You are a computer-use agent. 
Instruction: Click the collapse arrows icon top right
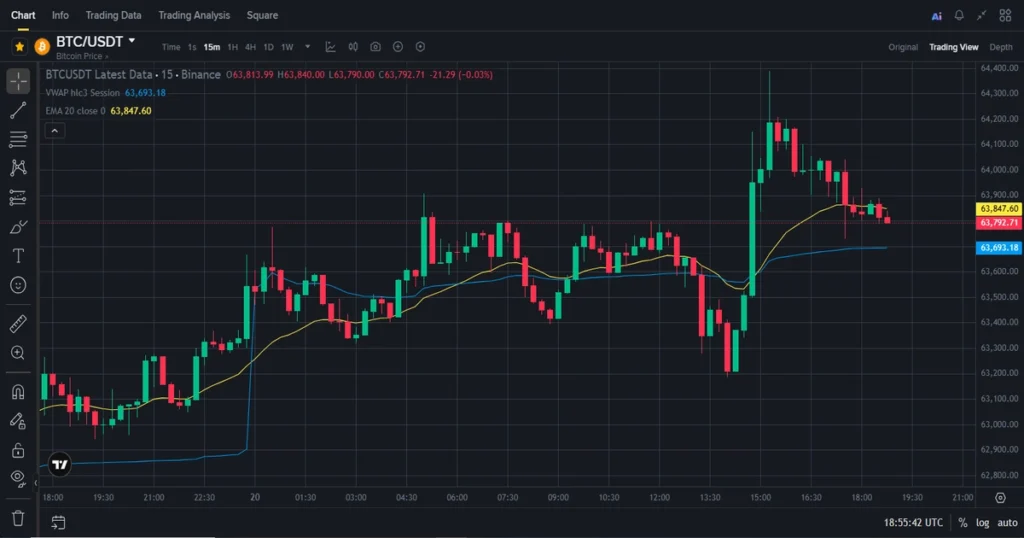[x=982, y=15]
